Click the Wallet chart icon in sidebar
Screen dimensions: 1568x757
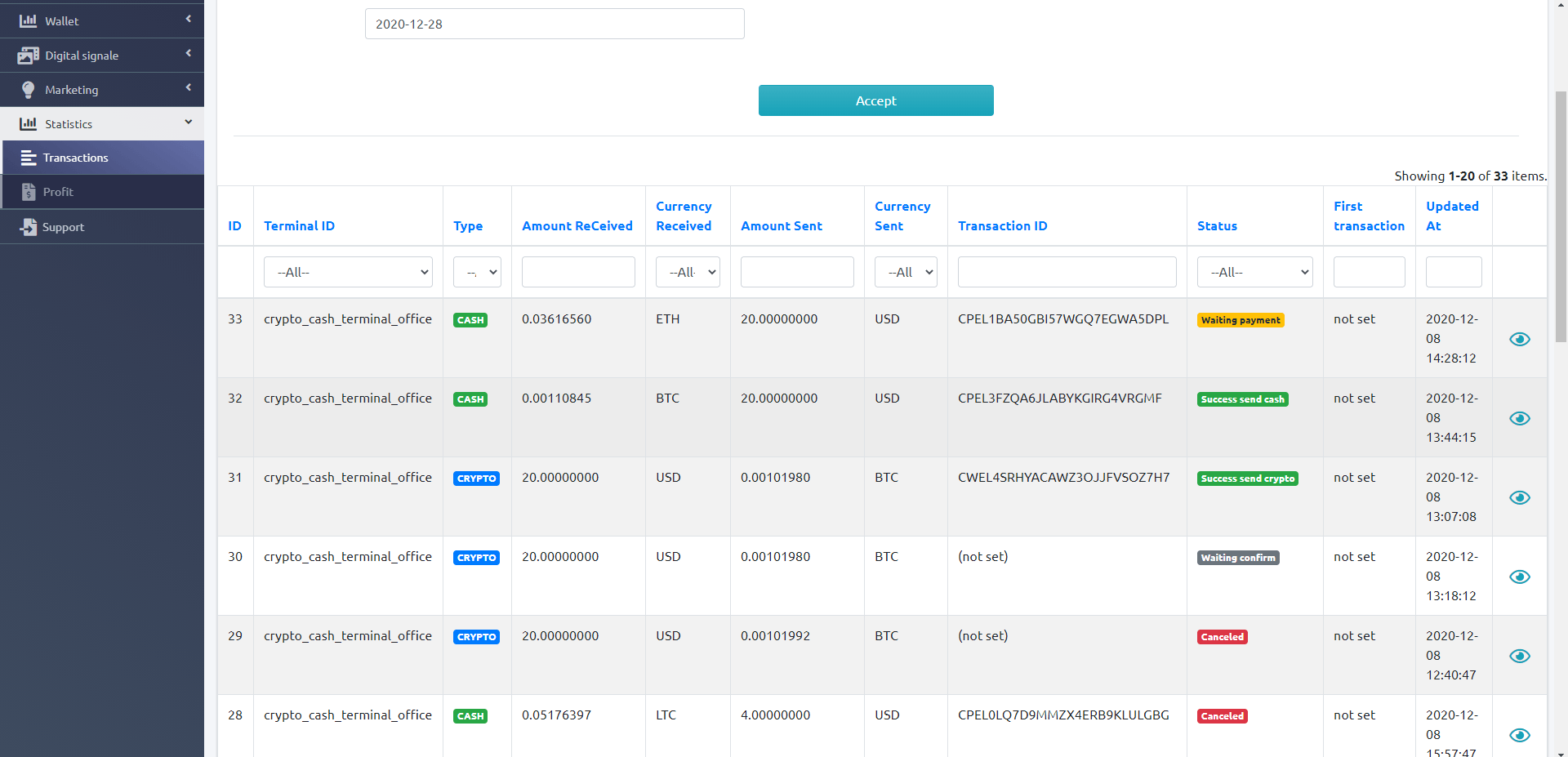click(28, 20)
